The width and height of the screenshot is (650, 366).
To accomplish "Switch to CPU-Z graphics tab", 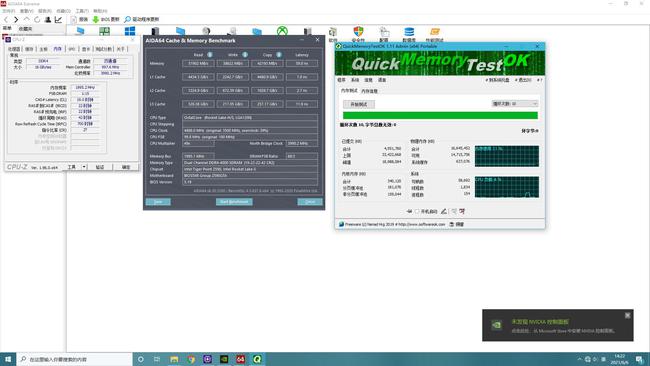I will point(86,49).
